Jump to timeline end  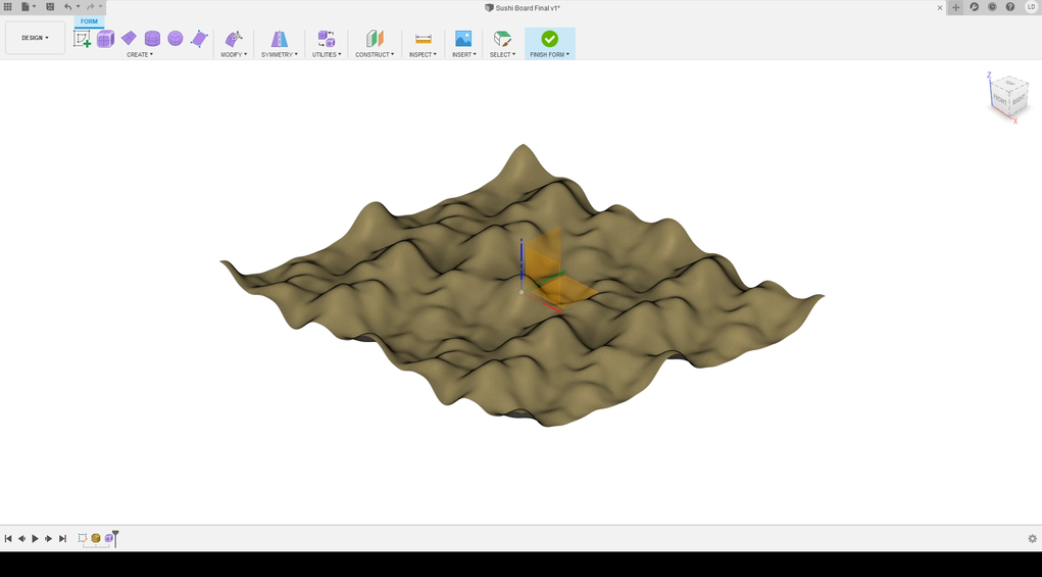pos(62,538)
